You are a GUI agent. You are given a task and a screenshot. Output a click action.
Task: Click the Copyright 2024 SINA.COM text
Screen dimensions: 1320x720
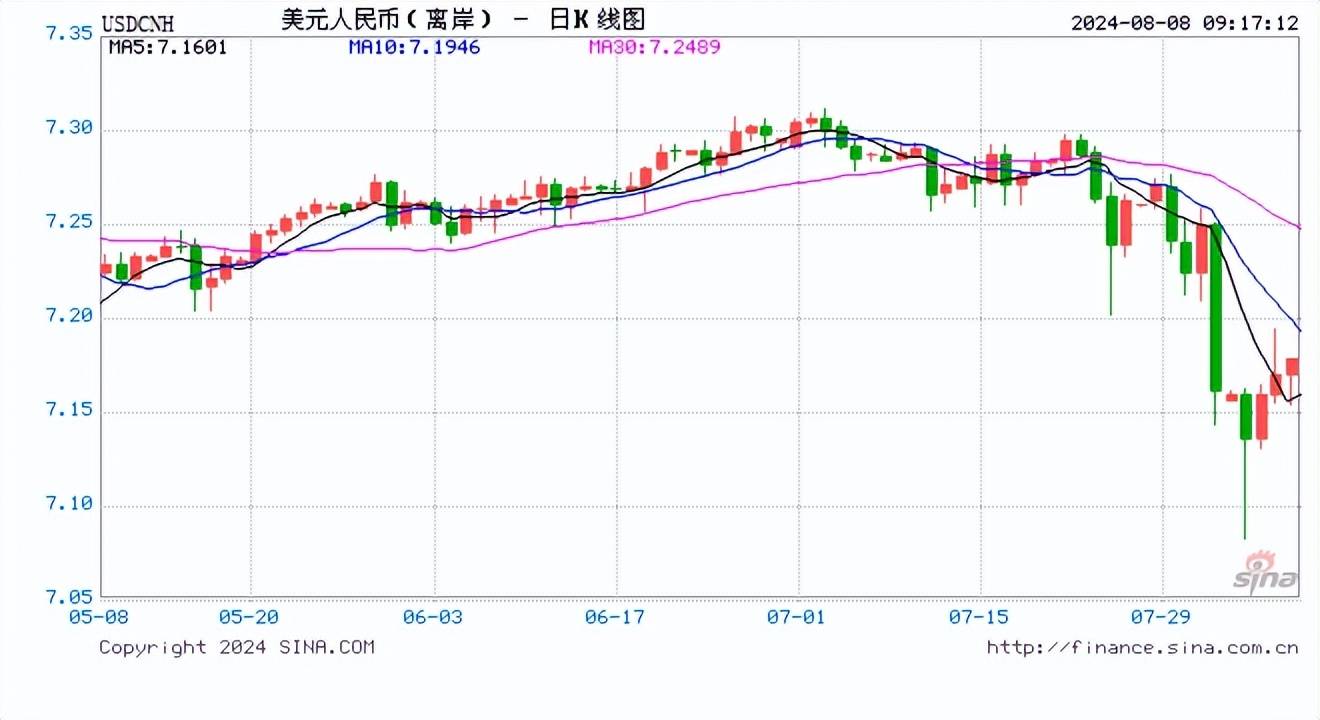[237, 647]
